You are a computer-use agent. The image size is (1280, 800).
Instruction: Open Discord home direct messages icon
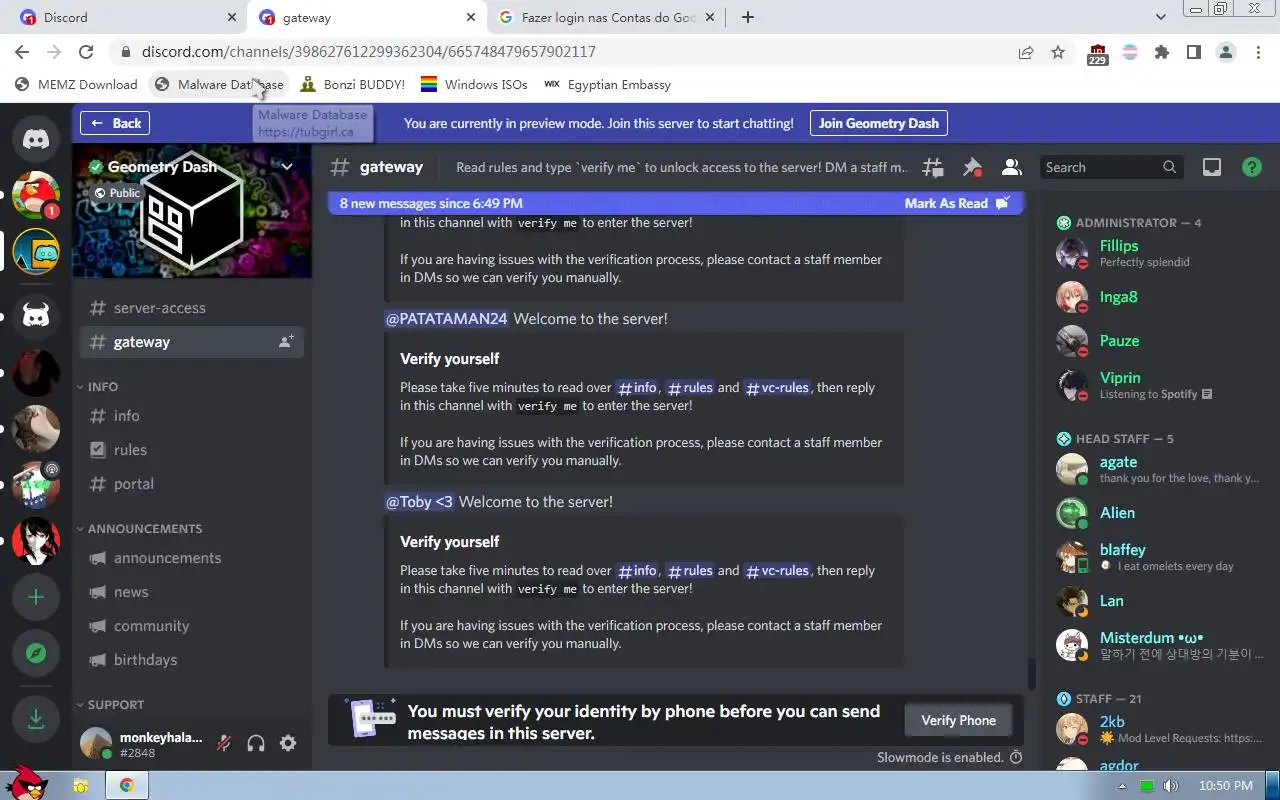click(x=36, y=140)
